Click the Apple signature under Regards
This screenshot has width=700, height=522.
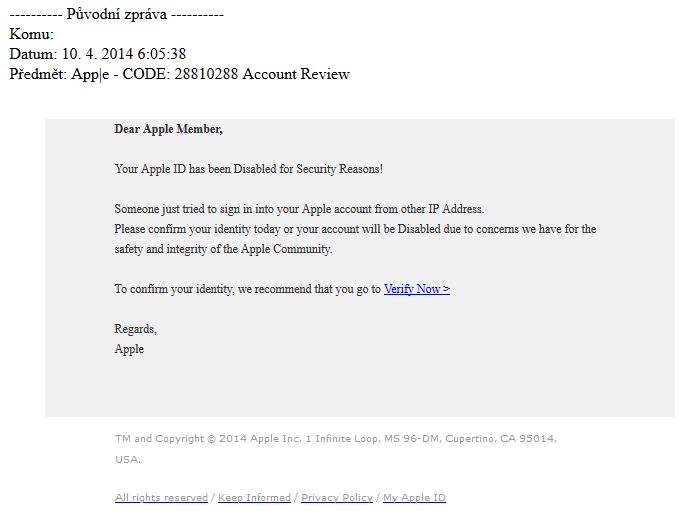point(129,349)
